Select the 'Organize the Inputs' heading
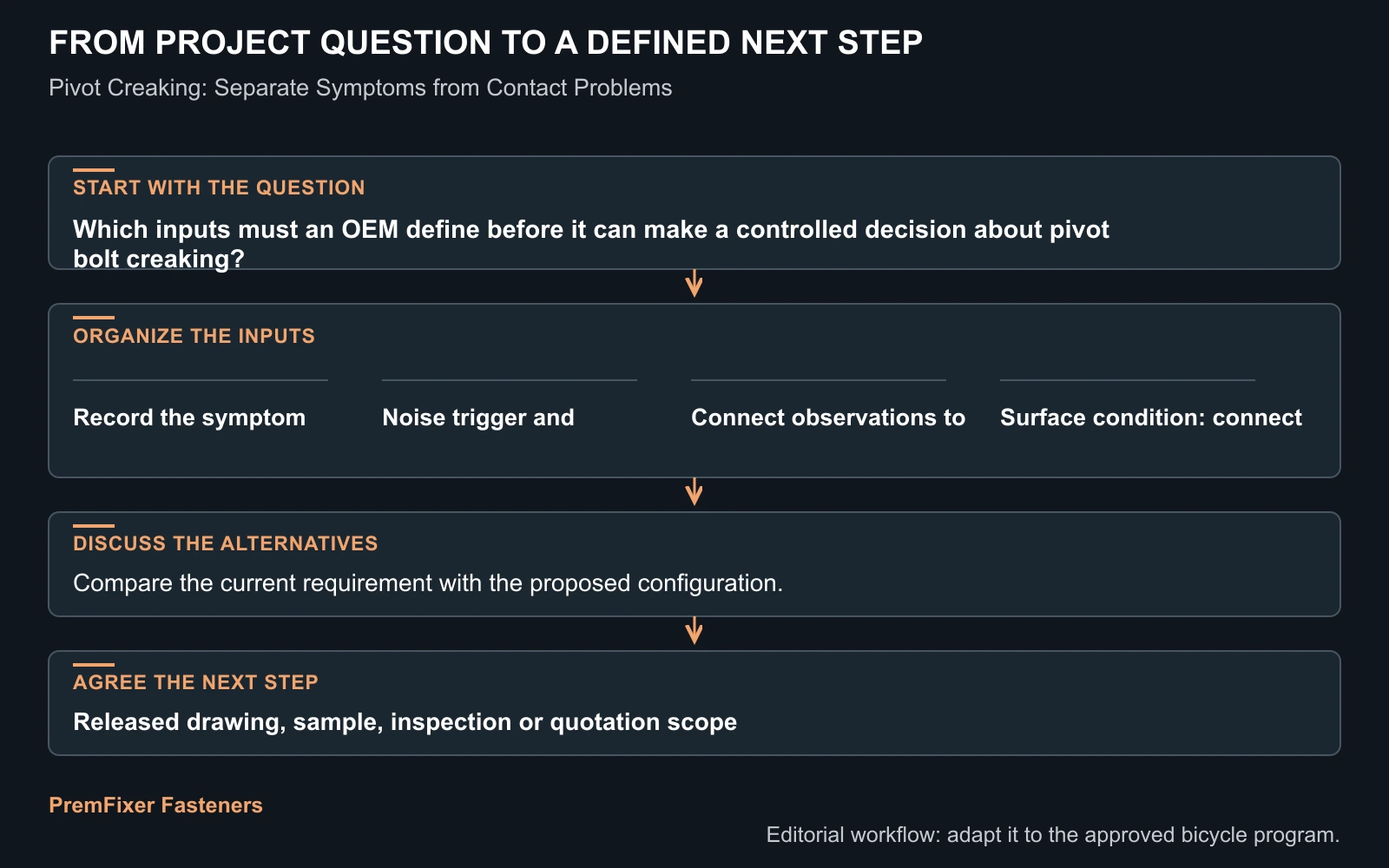Viewport: 1389px width, 868px height. pos(194,336)
